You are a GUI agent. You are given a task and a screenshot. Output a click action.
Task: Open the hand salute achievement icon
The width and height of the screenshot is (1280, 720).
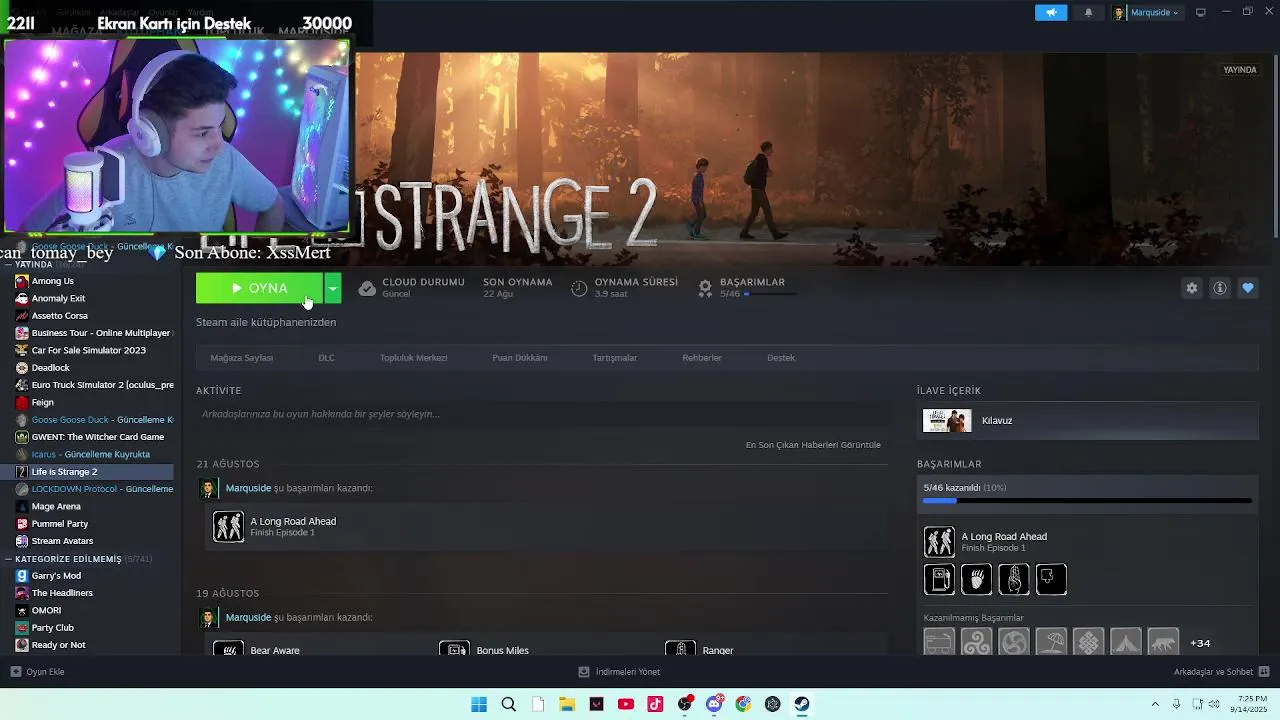click(1014, 579)
